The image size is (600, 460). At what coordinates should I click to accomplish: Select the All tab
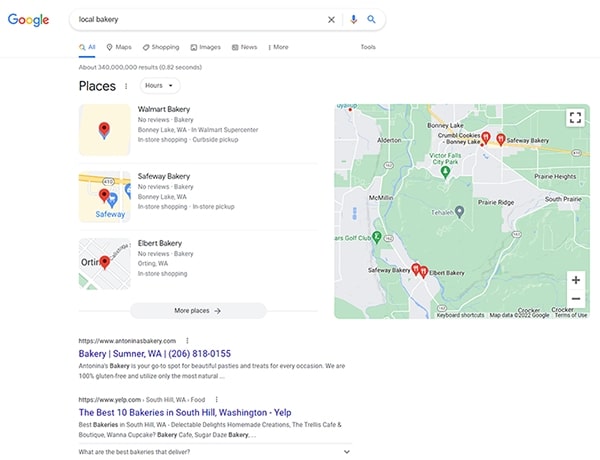87,47
